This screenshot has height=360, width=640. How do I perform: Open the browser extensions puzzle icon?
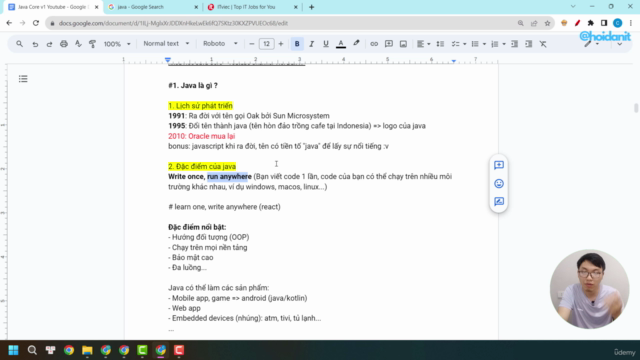[591, 23]
